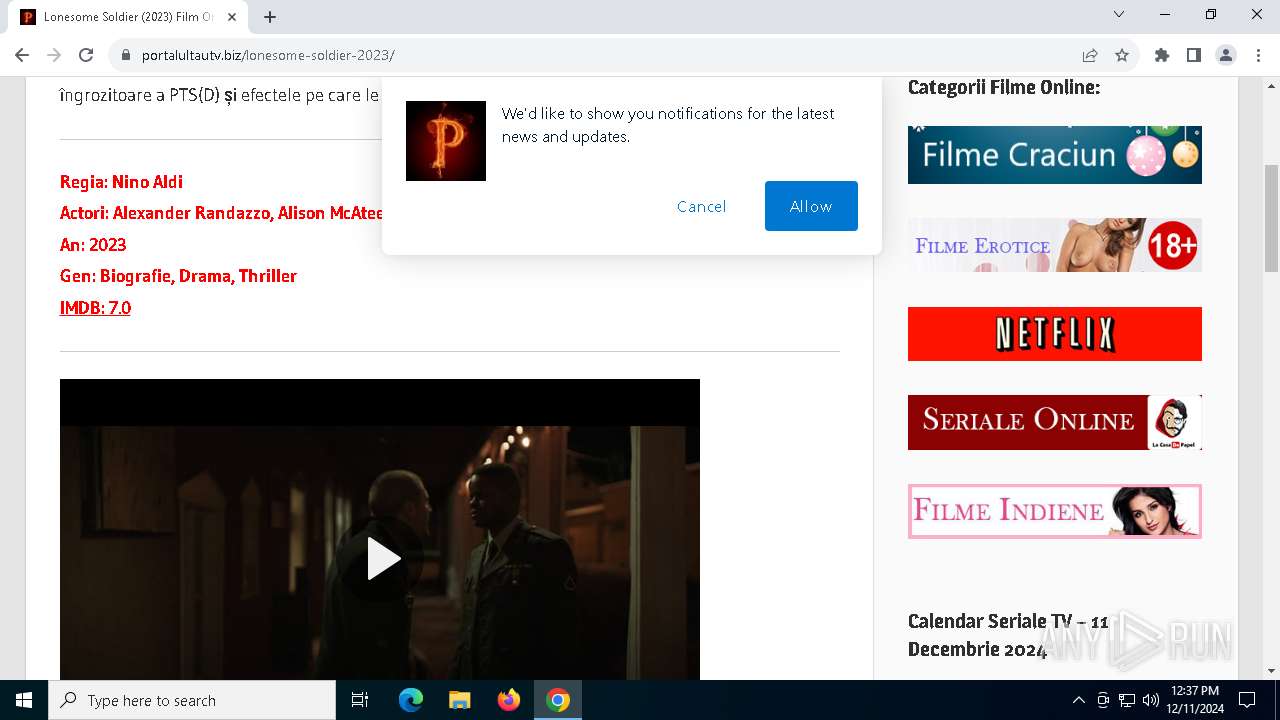Click Categorii Filme Online heading
This screenshot has height=720, width=1280.
[x=1004, y=88]
